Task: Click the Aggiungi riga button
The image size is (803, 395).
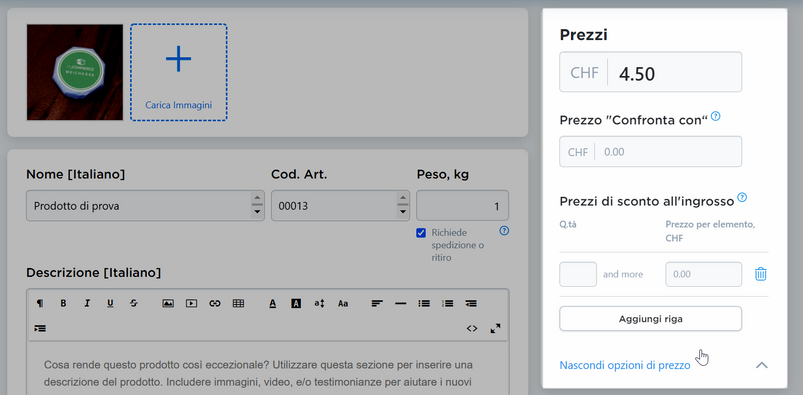Action: pyautogui.click(x=650, y=319)
